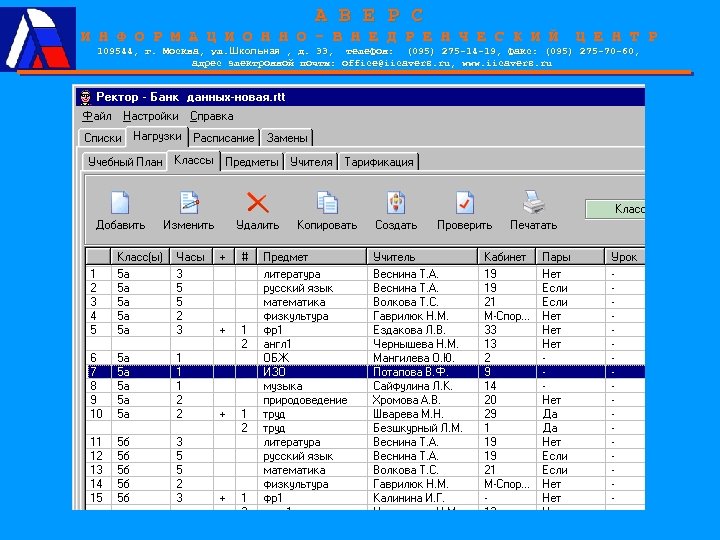
Task: Click the + column header
Action: tap(223, 257)
